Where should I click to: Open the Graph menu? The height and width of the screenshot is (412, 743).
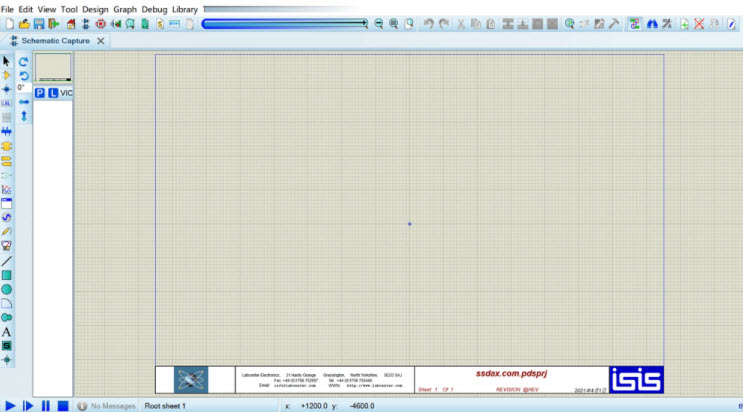point(125,8)
